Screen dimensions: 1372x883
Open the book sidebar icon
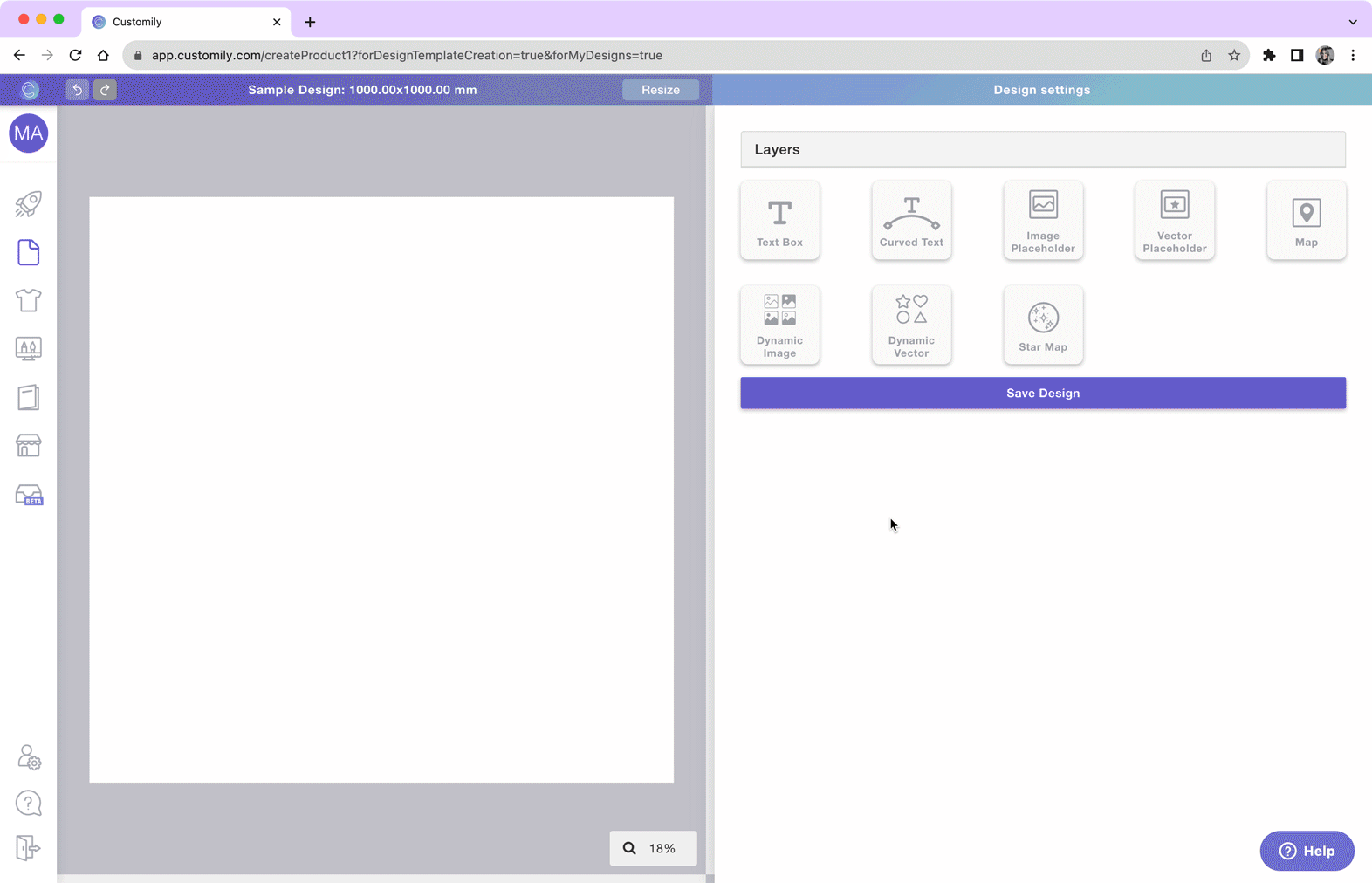pyautogui.click(x=29, y=397)
